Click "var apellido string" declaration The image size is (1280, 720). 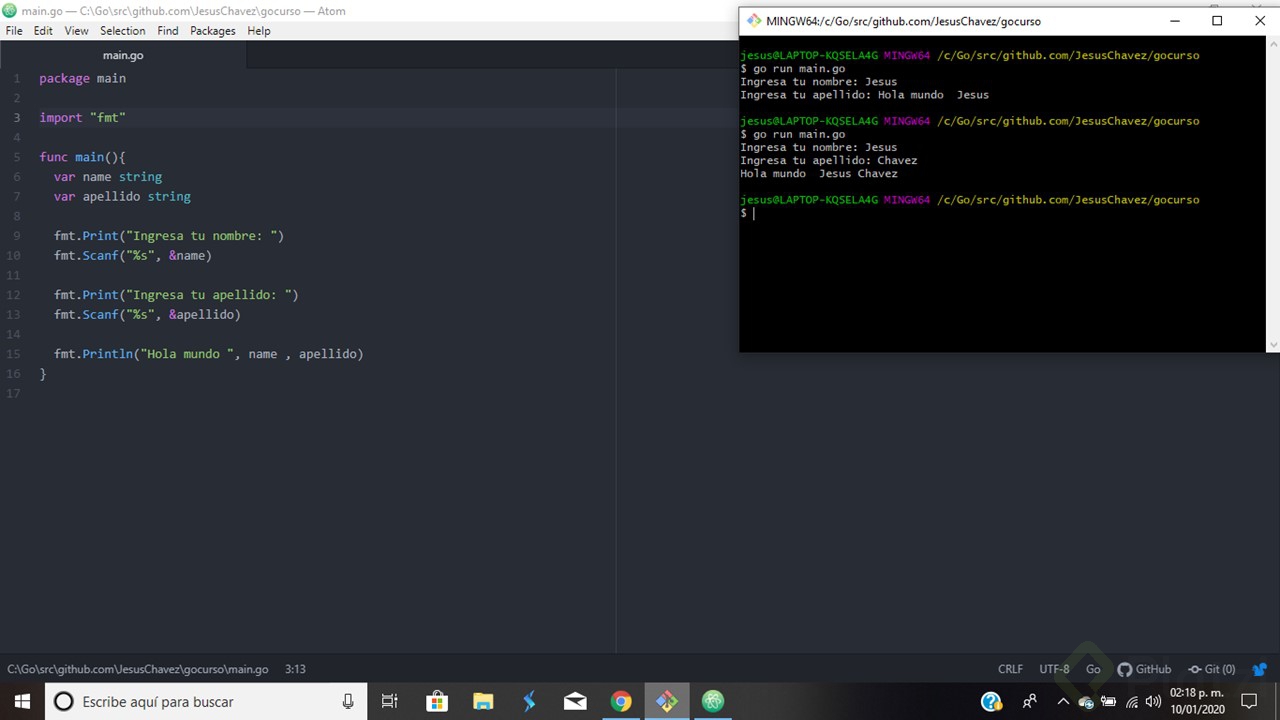(x=122, y=197)
